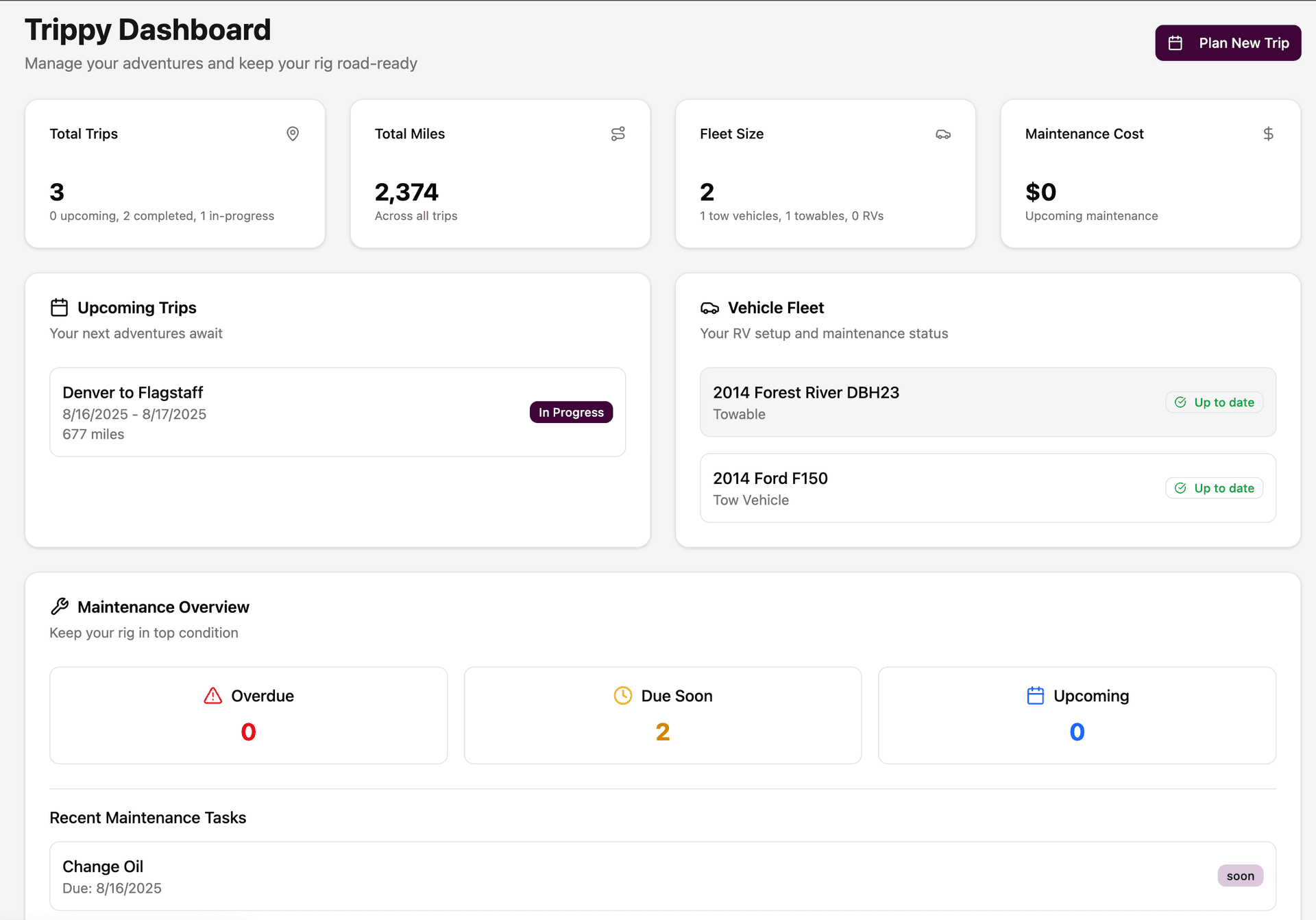Click the soon badge on the Change Oil task
Viewport: 1316px width, 920px height.
[x=1241, y=875]
